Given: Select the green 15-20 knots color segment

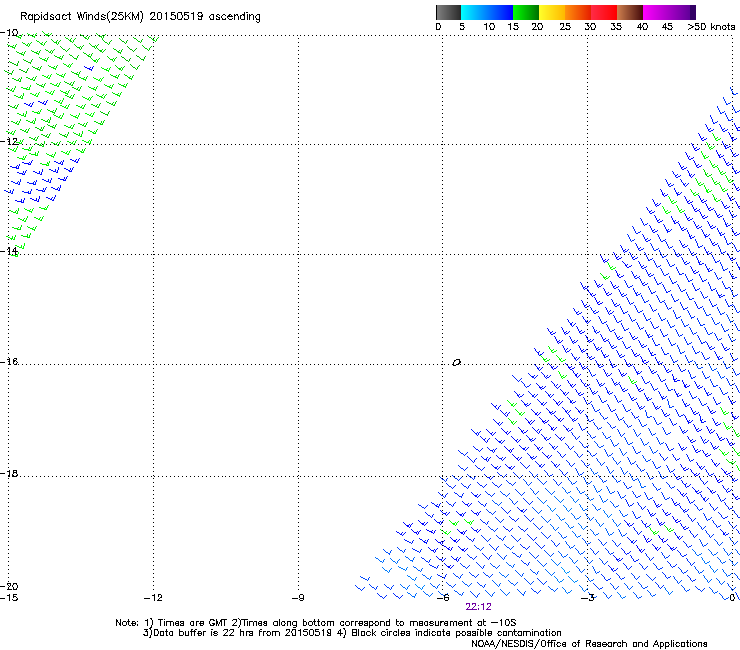Looking at the screenshot, I should pos(526,12).
